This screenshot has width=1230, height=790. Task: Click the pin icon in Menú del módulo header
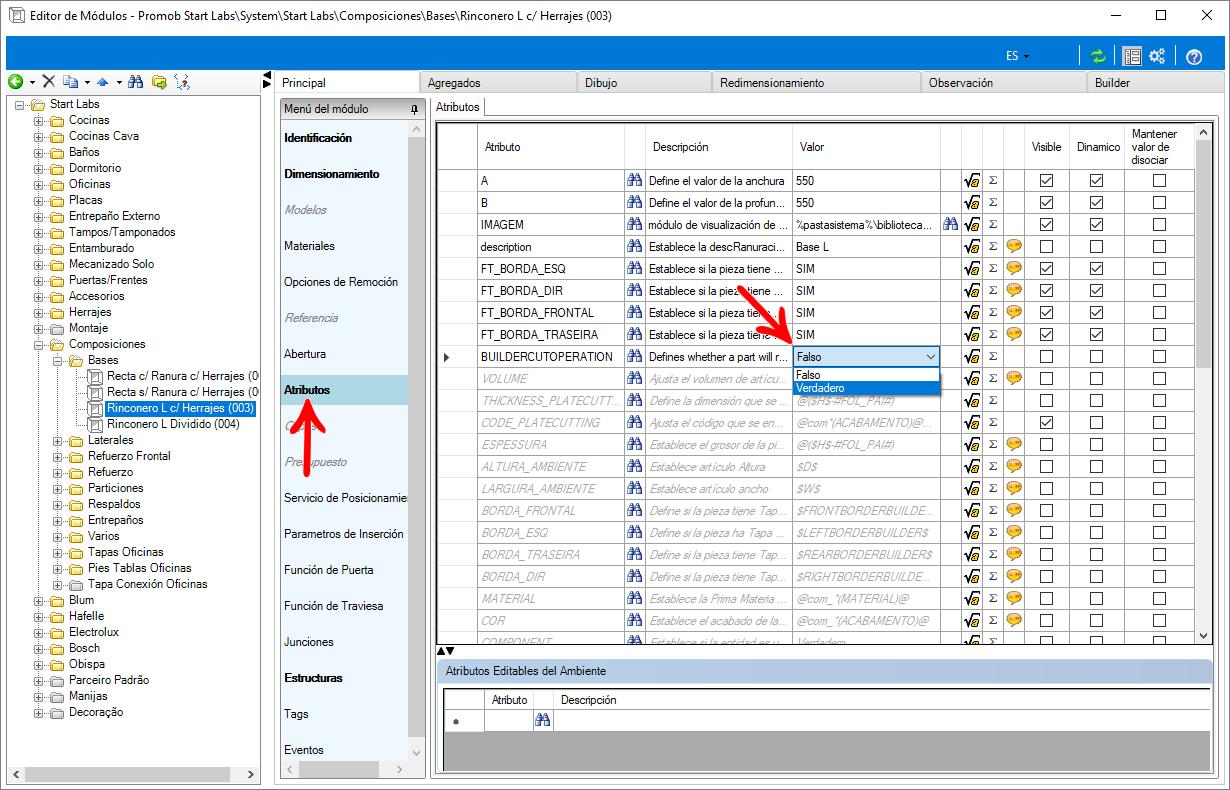pos(415,109)
